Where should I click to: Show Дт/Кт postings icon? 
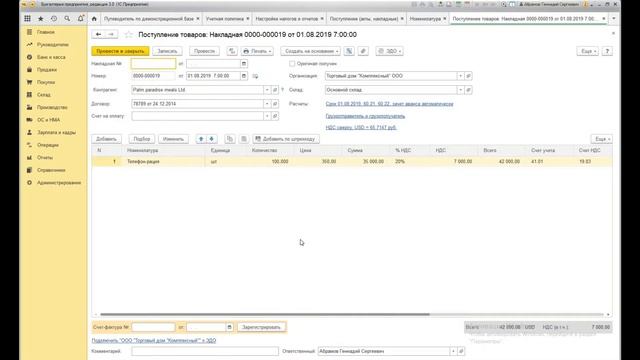tap(232, 51)
